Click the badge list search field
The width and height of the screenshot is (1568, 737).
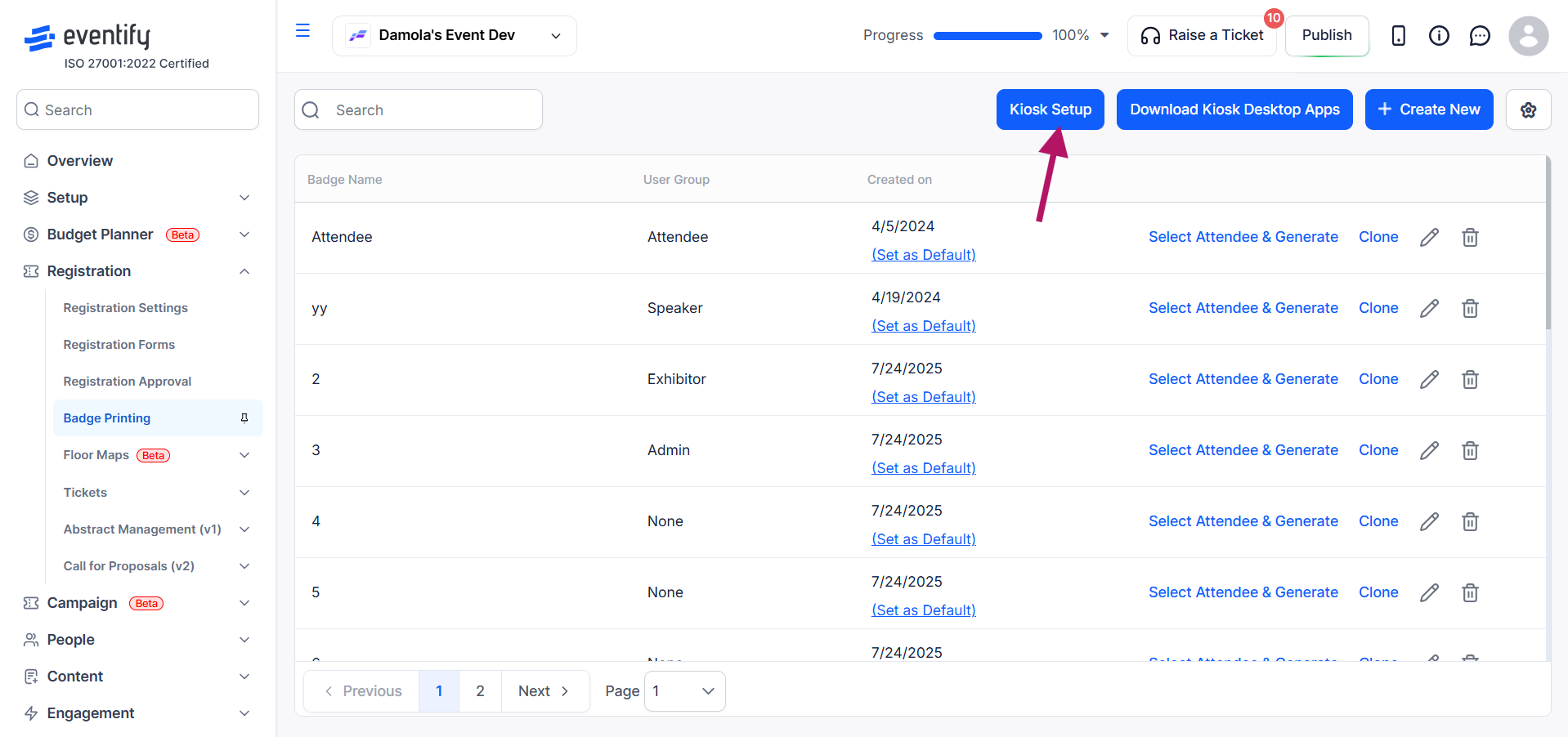click(x=419, y=109)
